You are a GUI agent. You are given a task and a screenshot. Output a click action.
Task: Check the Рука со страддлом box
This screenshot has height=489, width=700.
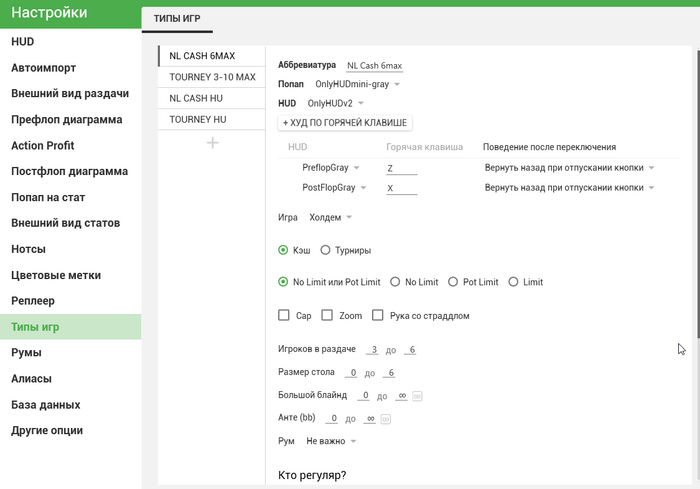378,315
